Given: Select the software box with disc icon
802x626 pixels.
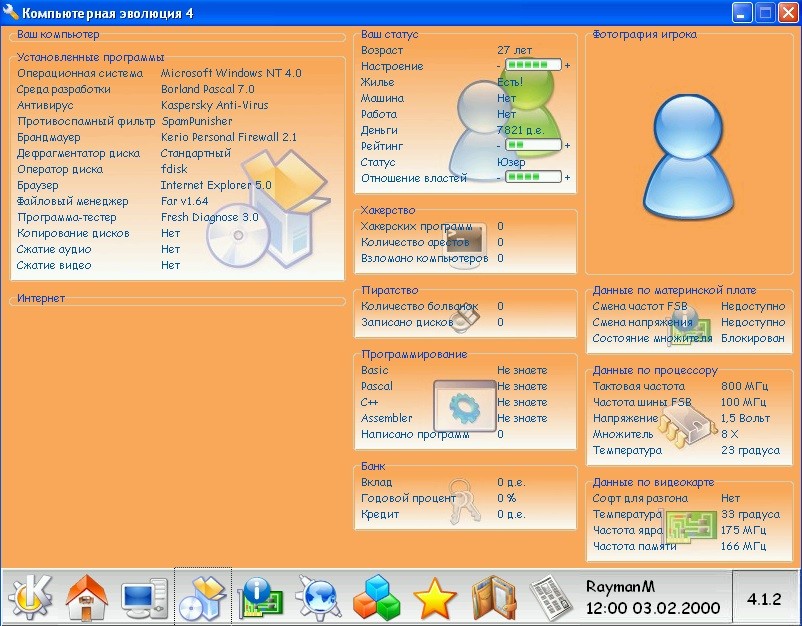Looking at the screenshot, I should pos(203,597).
